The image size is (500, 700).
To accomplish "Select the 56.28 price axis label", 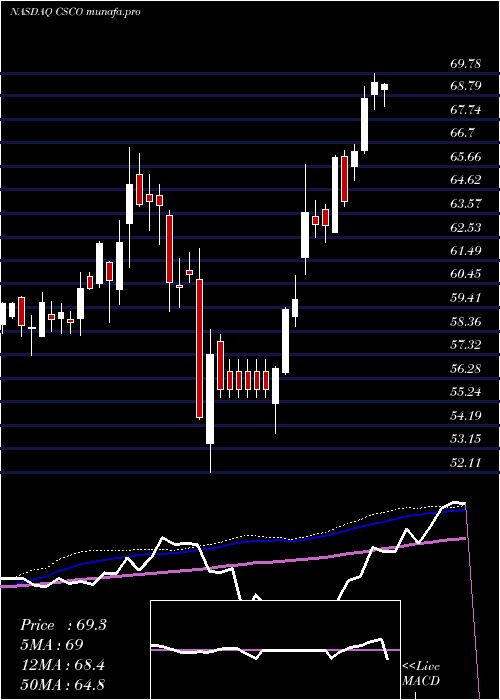I will 466,368.
